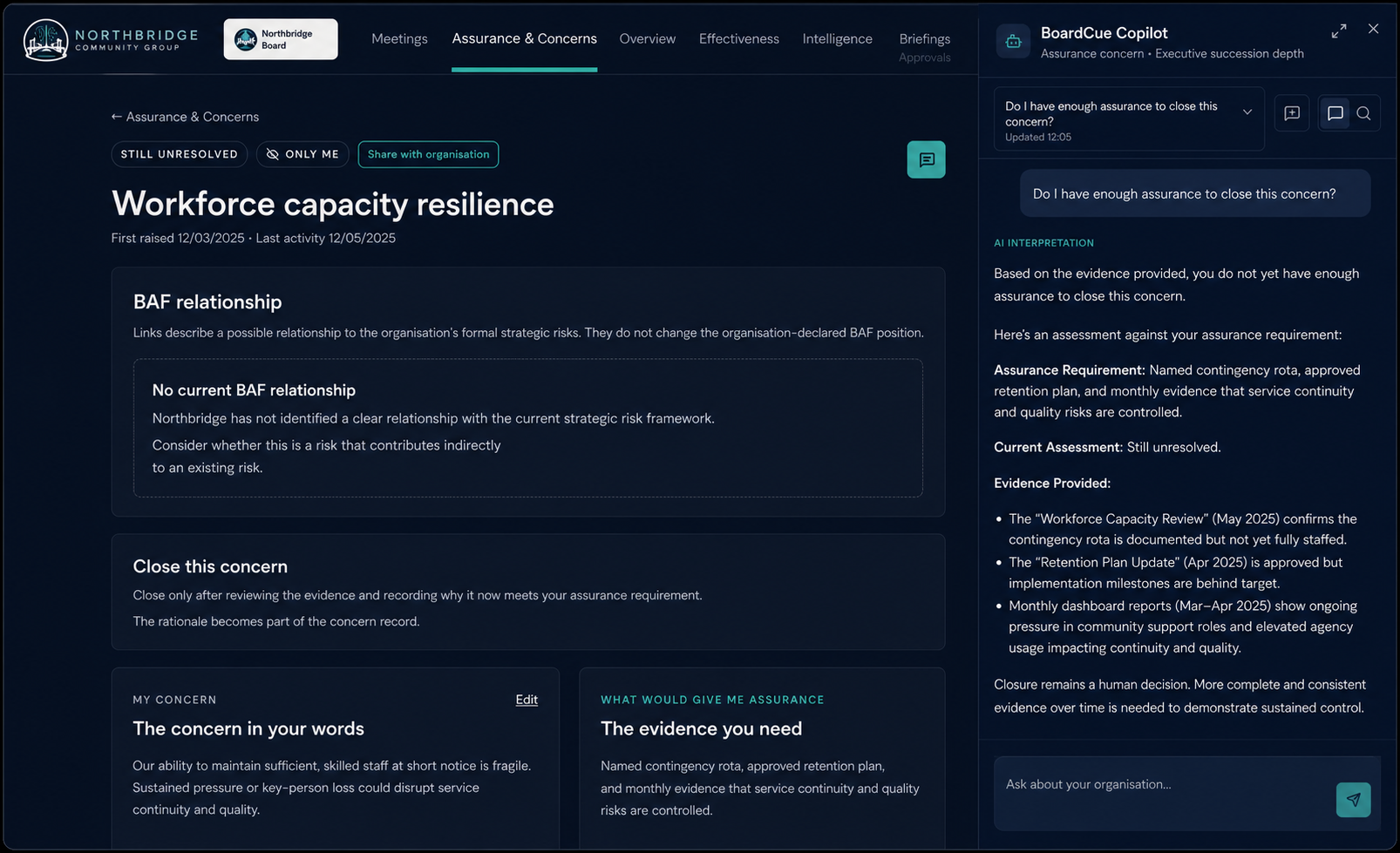Click the BoardCue Copilot robot icon
The width and height of the screenshot is (1400, 853).
[1013, 41]
